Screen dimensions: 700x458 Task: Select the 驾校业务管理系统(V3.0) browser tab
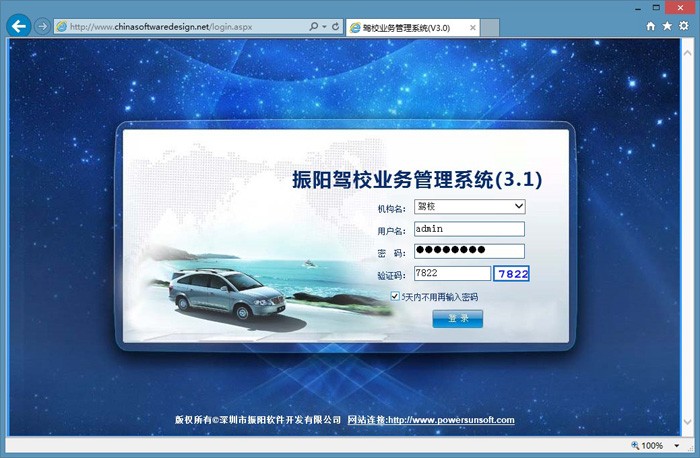412,28
